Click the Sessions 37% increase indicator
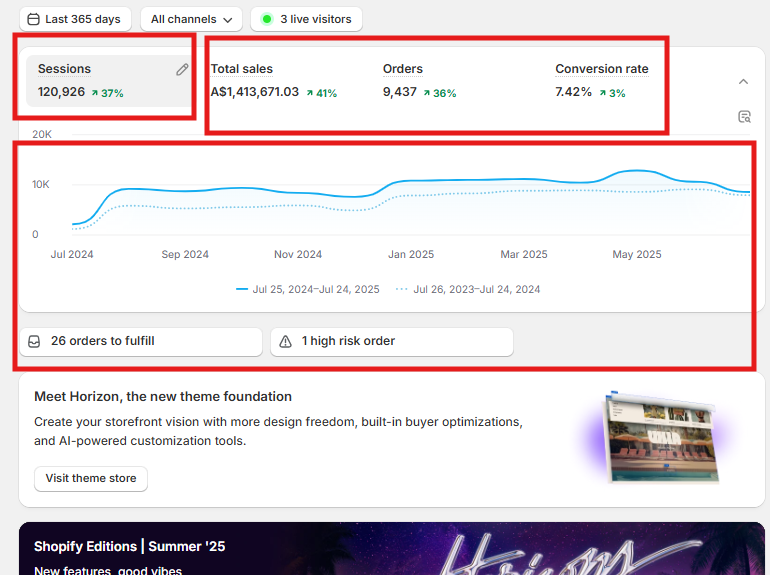 coord(108,93)
